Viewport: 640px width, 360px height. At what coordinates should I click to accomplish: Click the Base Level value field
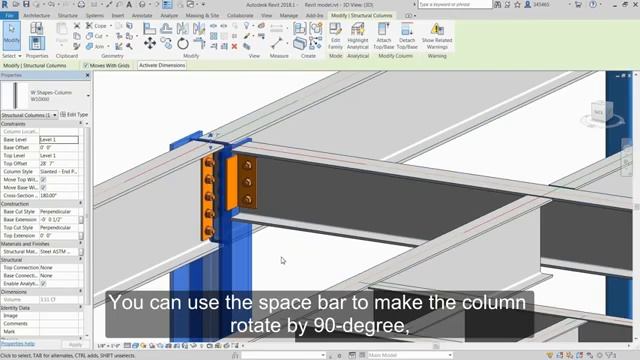click(59, 140)
